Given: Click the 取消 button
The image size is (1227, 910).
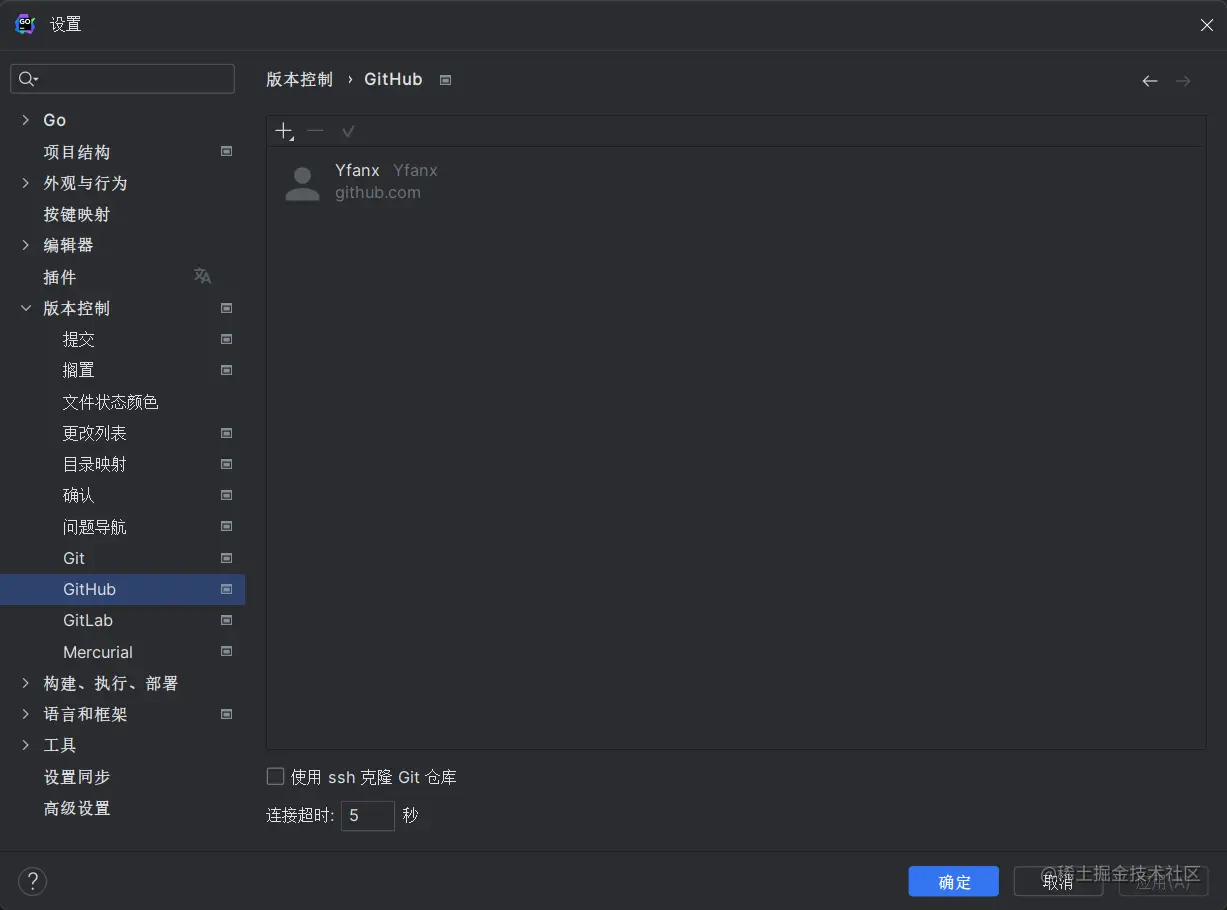Looking at the screenshot, I should (x=1058, y=881).
